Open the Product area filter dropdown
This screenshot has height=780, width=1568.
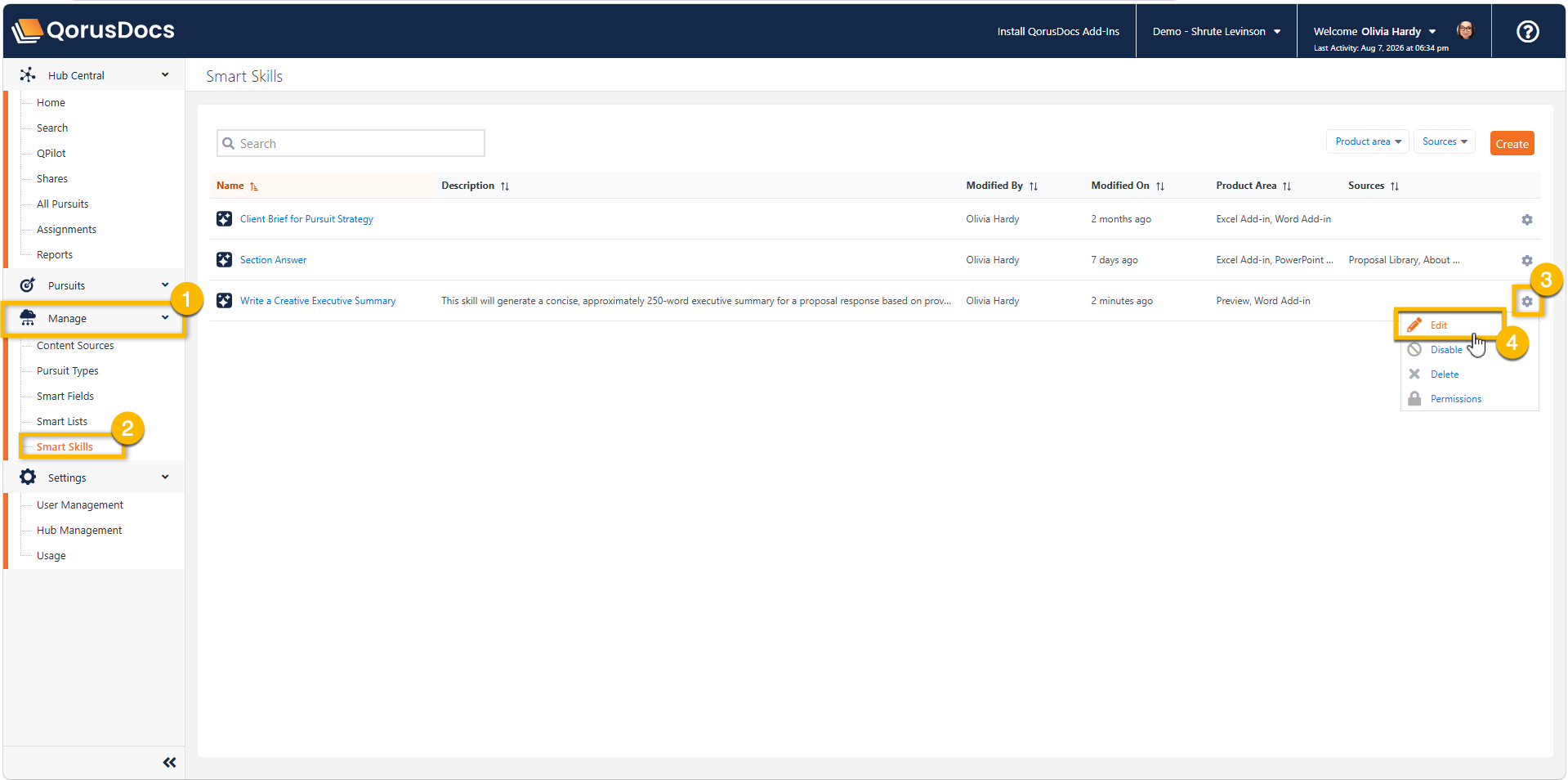tap(1368, 141)
